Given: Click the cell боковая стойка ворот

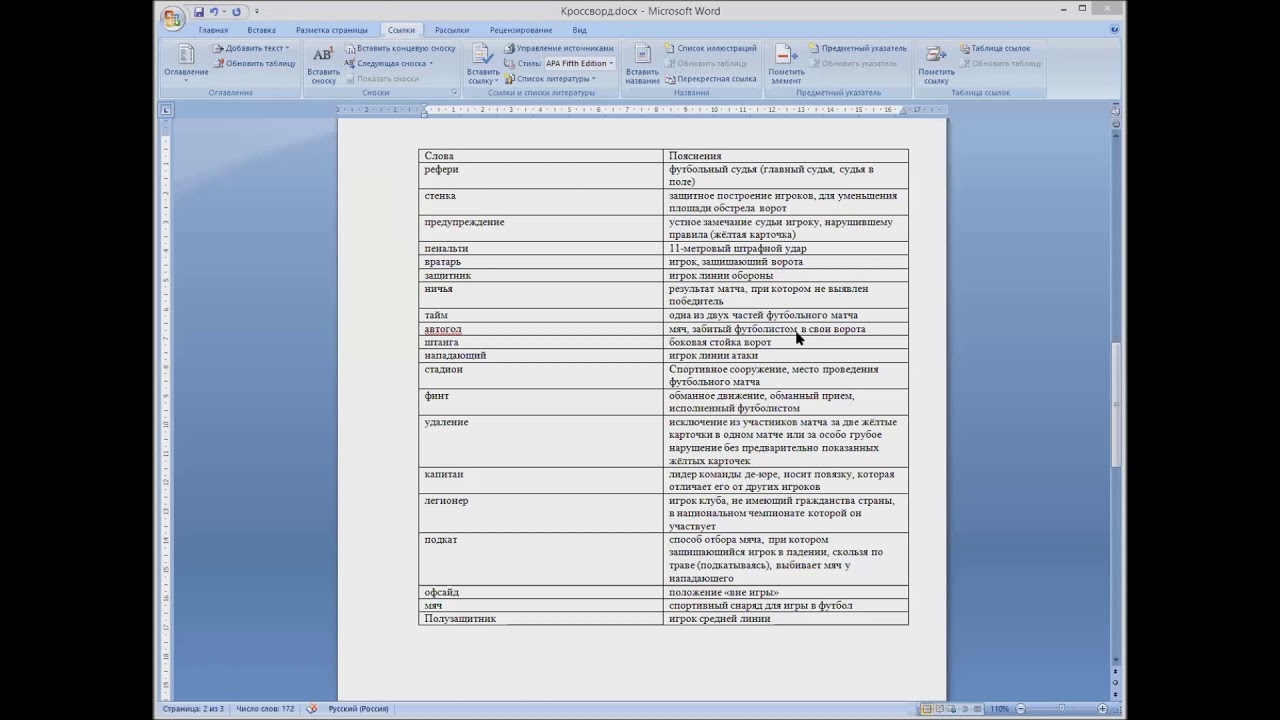Looking at the screenshot, I should [x=786, y=342].
